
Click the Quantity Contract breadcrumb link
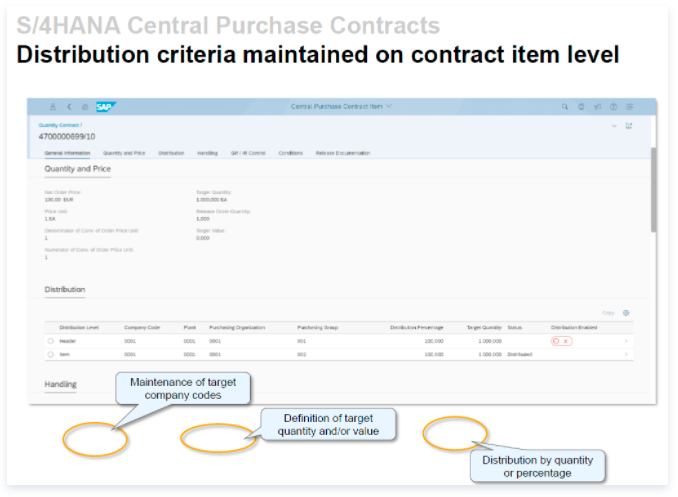(x=59, y=125)
